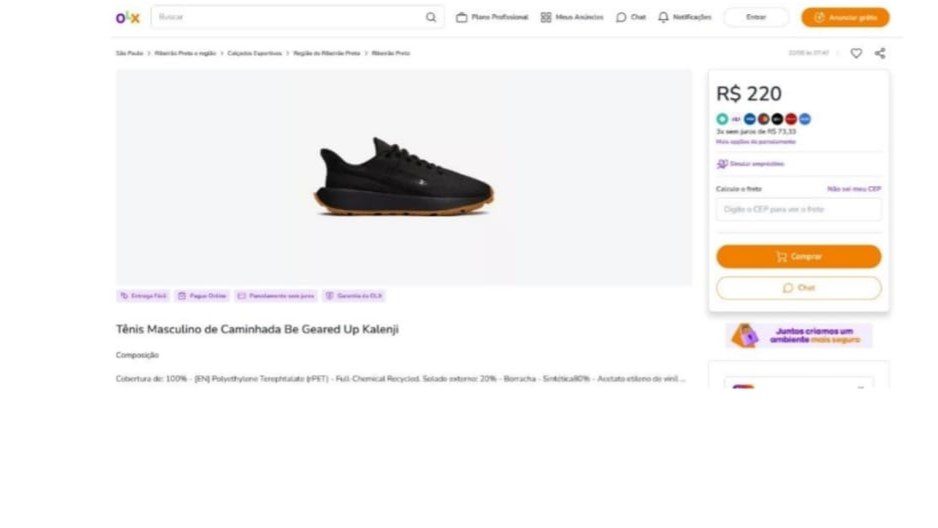Click the CEP input field
Image resolution: width=938 pixels, height=528 pixels.
pyautogui.click(x=798, y=210)
